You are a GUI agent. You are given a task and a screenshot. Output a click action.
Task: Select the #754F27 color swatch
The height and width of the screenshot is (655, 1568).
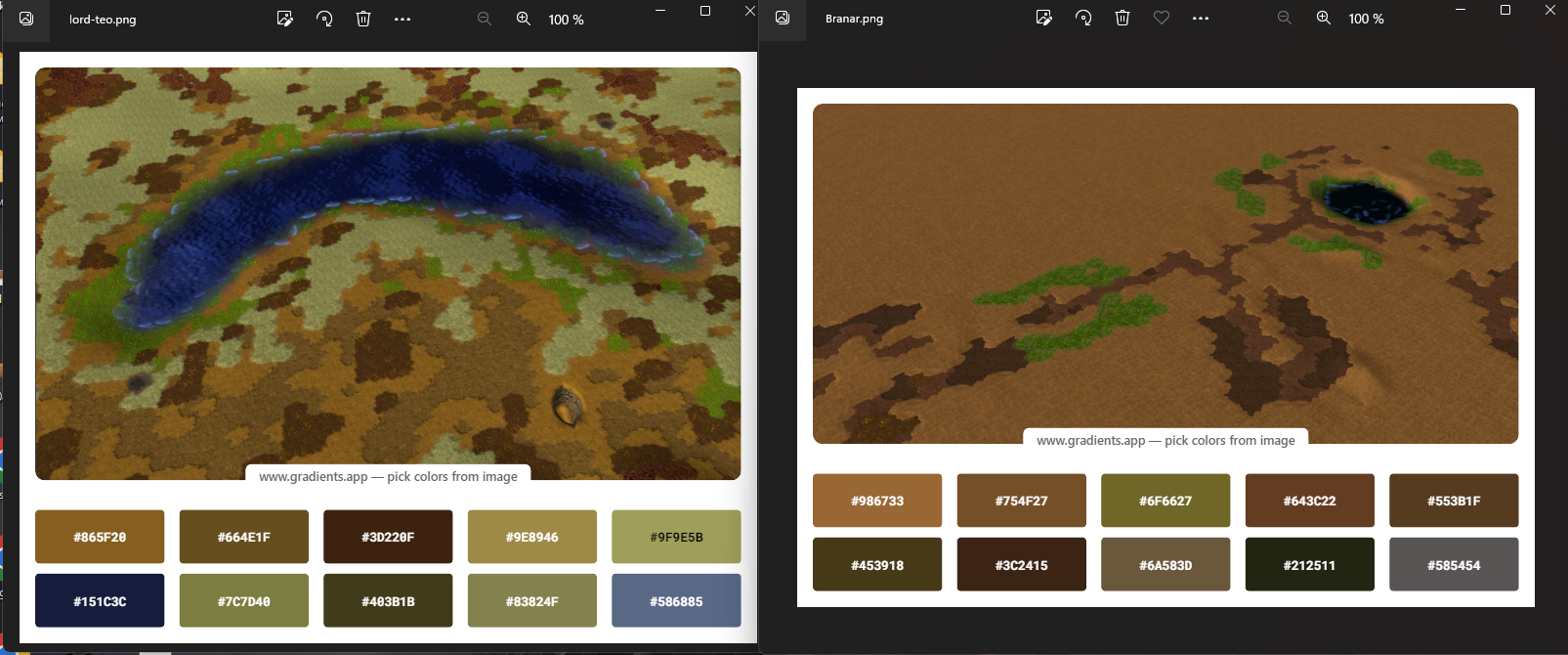tap(1022, 501)
